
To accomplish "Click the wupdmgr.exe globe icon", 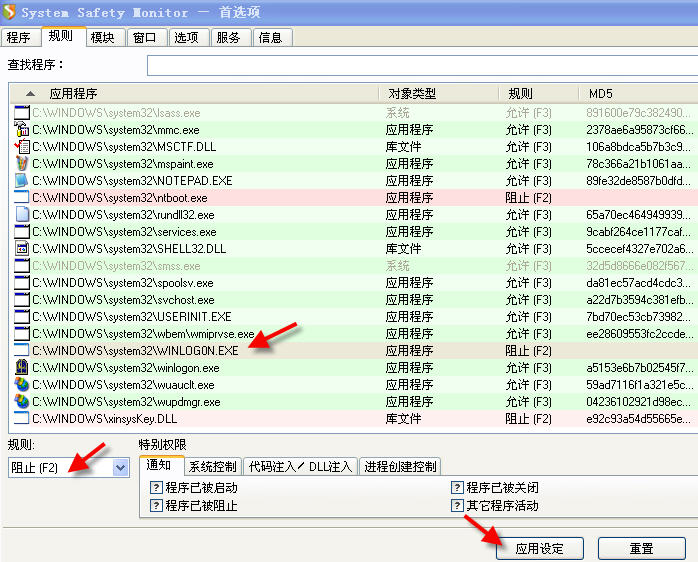I will [21, 402].
